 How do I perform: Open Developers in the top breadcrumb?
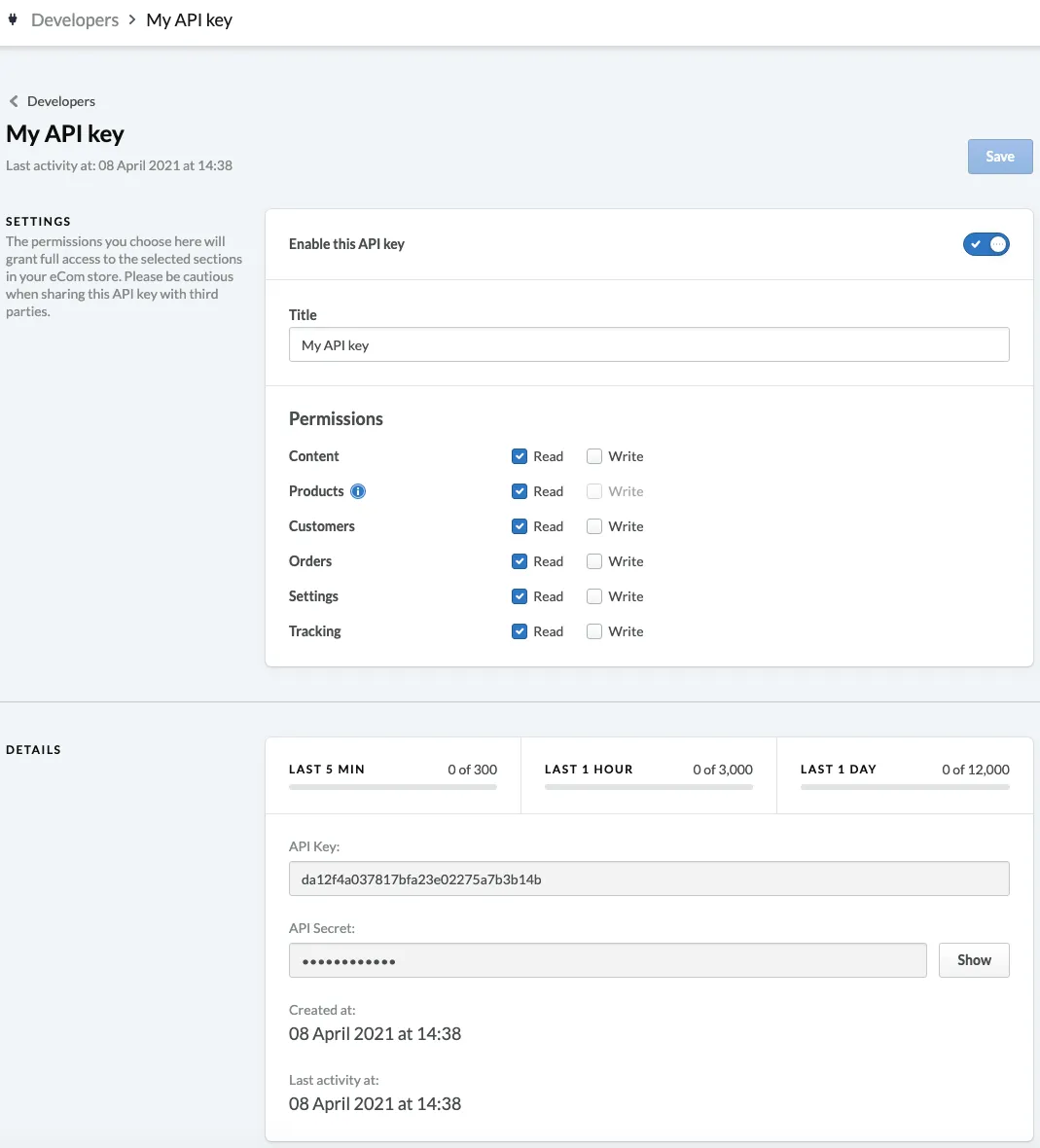pos(75,19)
